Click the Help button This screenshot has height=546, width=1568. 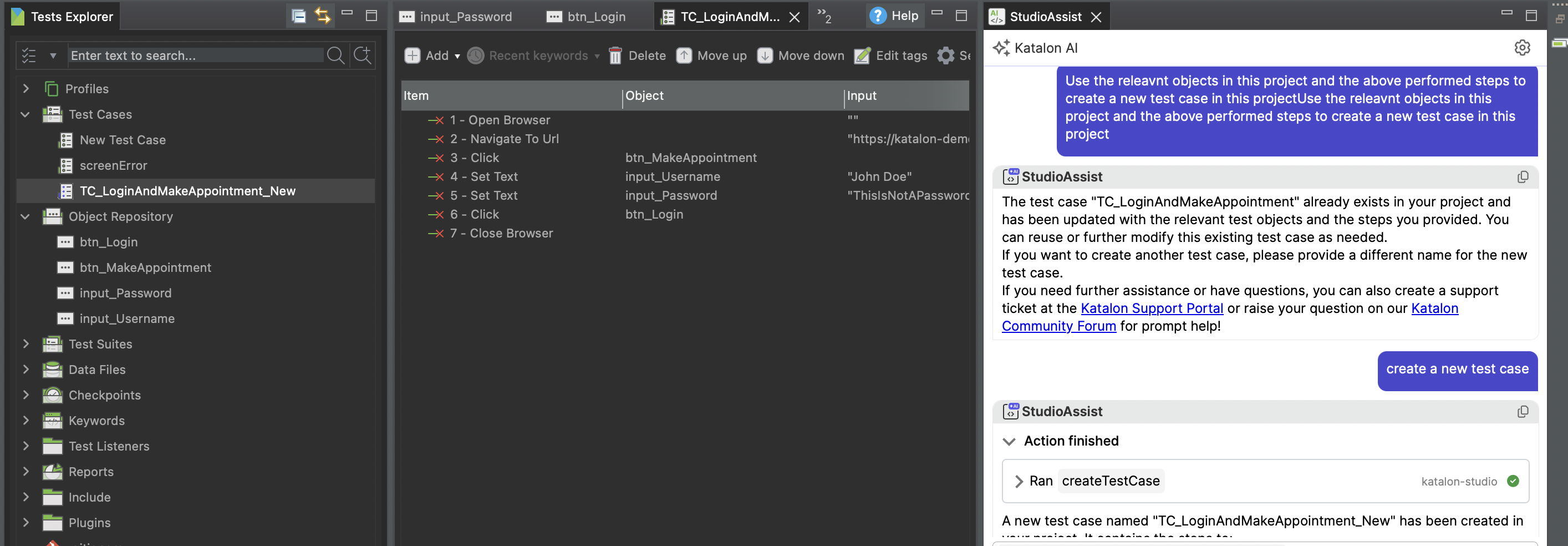click(895, 16)
